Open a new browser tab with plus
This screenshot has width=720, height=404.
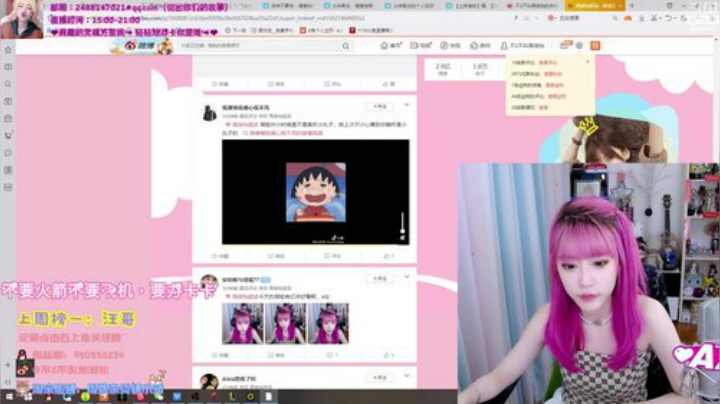coord(631,6)
